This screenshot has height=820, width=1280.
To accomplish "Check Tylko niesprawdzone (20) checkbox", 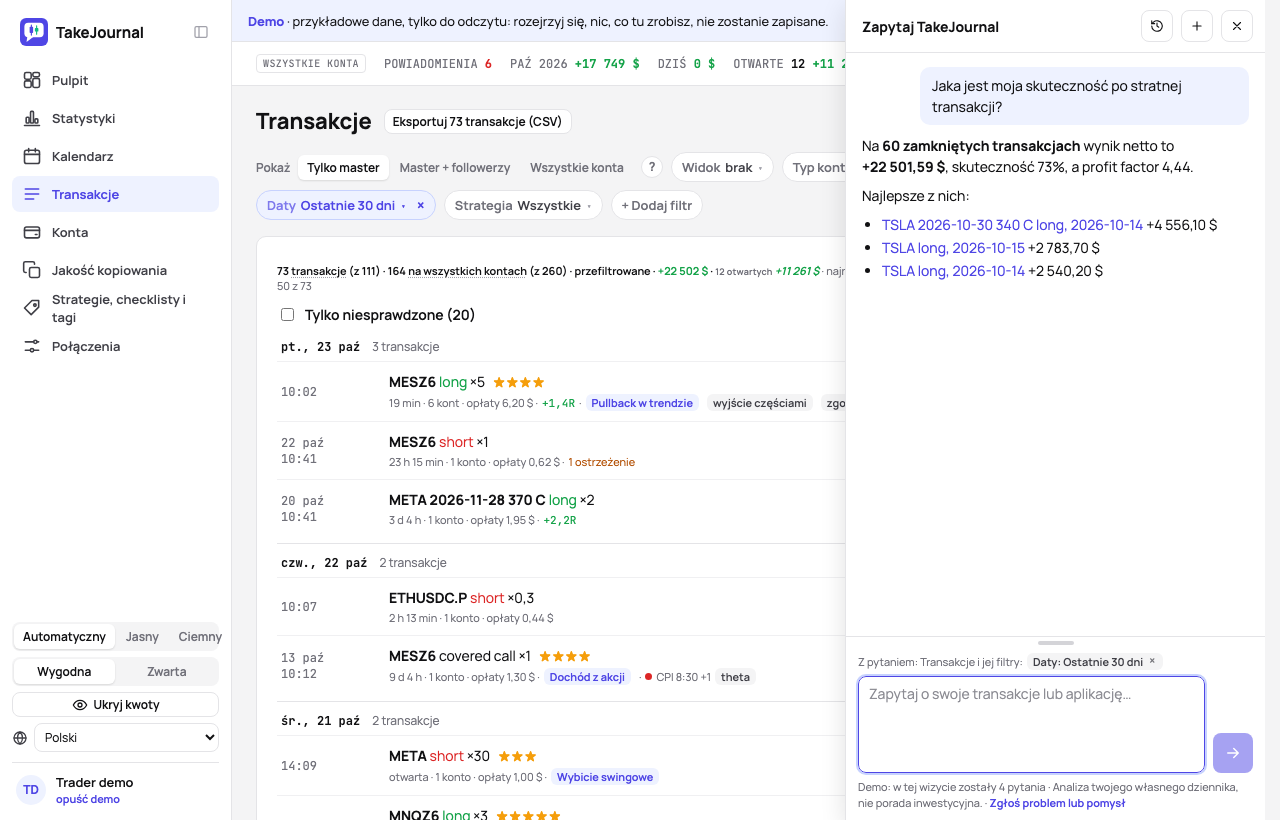I will pyautogui.click(x=288, y=314).
